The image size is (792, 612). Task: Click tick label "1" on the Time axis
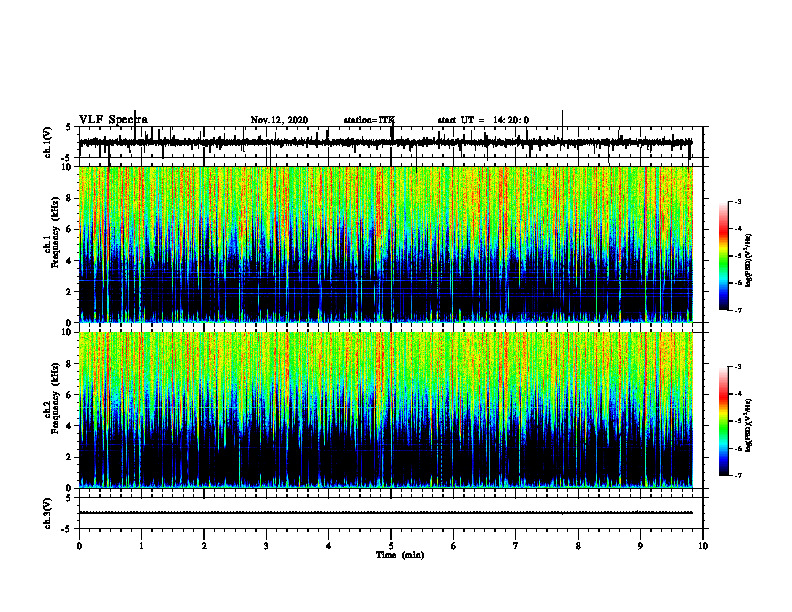click(x=141, y=546)
